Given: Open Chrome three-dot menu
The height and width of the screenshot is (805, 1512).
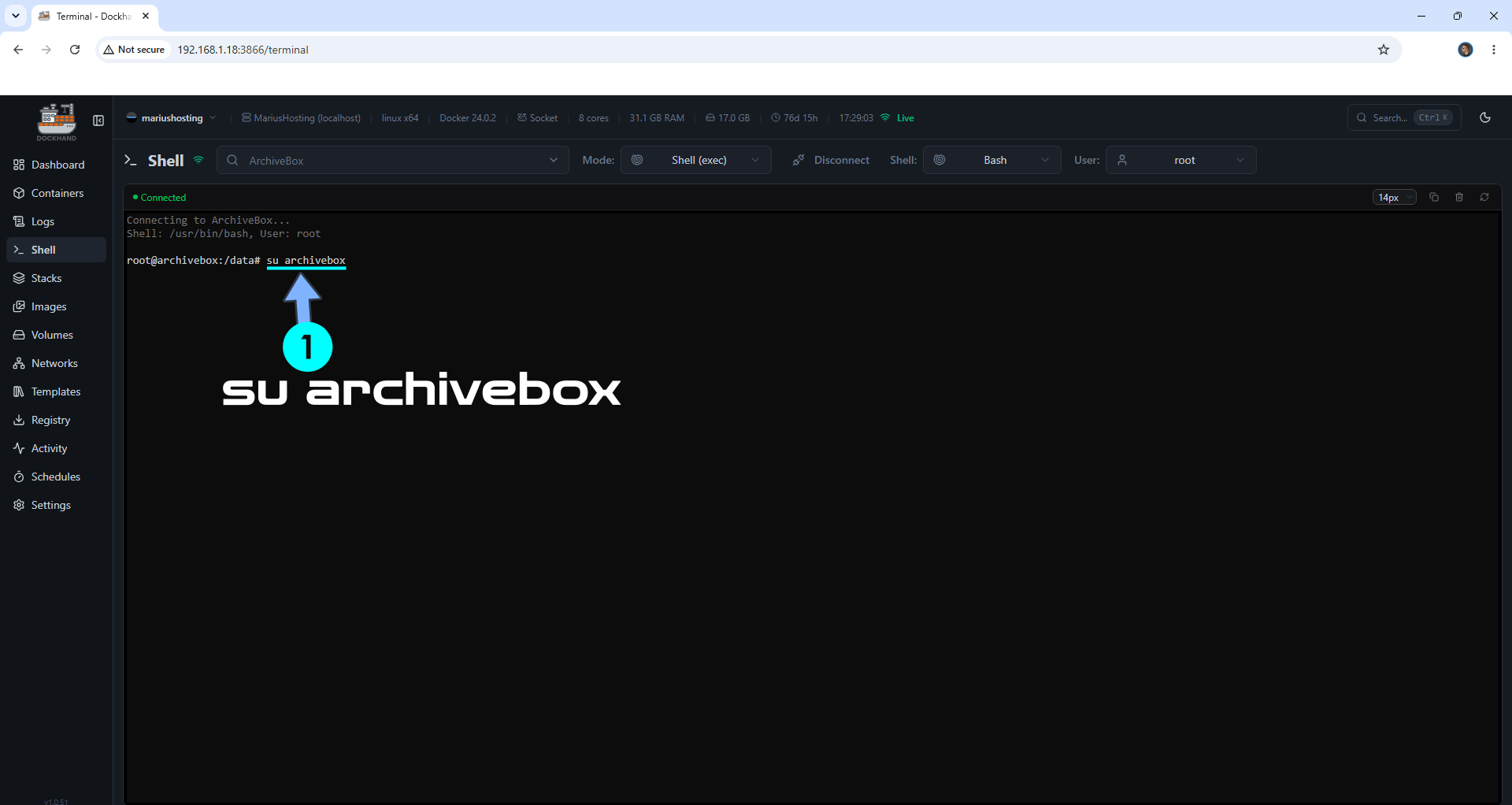Looking at the screenshot, I should [1494, 50].
